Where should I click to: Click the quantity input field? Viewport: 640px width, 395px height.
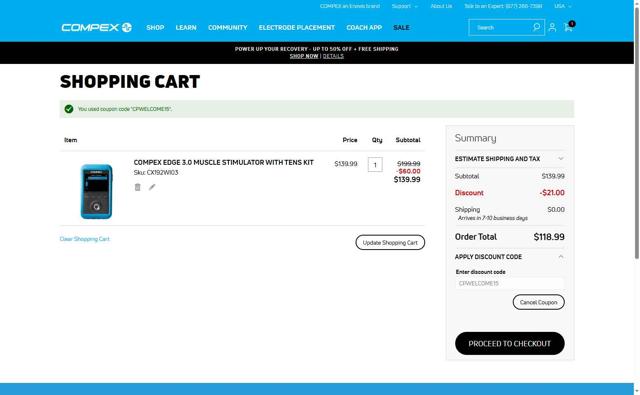[375, 165]
